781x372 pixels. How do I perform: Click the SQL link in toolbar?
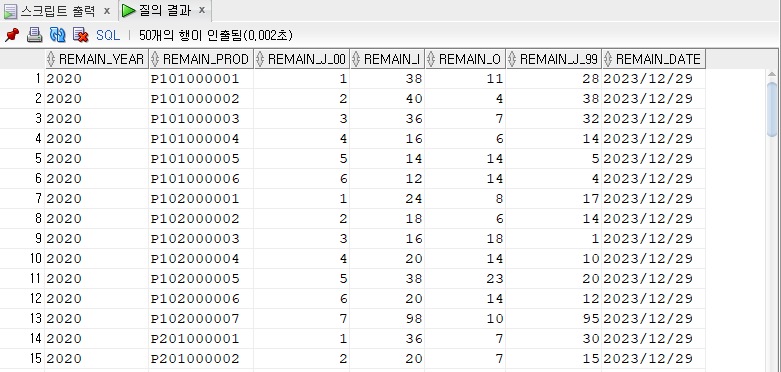[x=108, y=35]
